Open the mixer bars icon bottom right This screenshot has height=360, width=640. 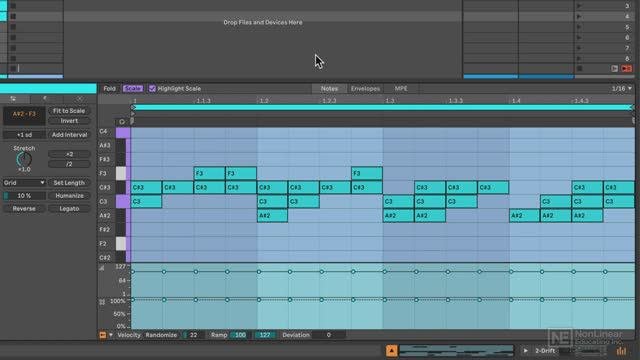621,351
